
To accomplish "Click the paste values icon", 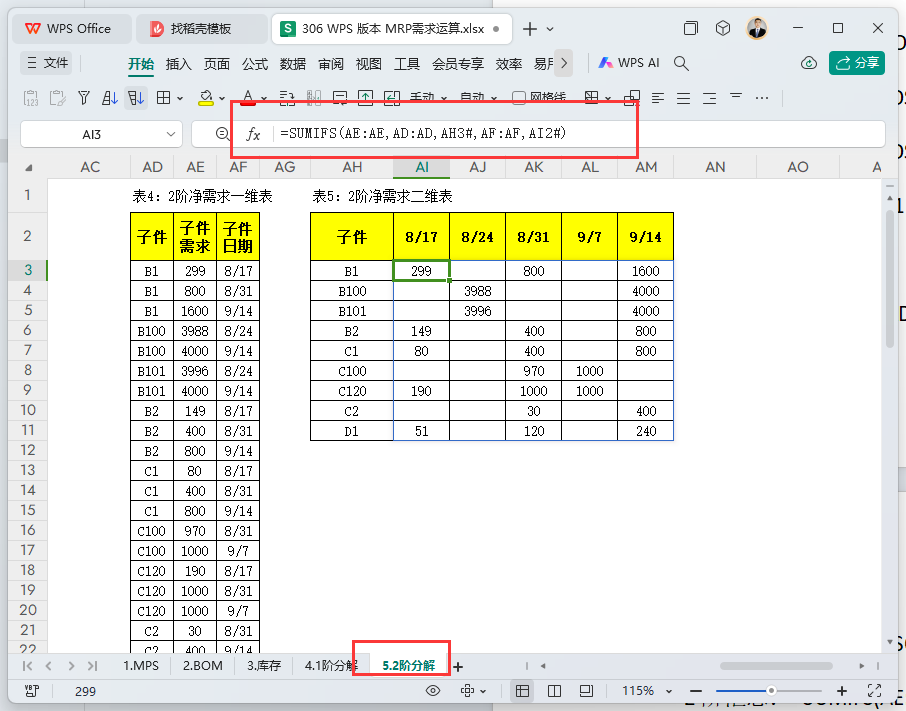I will tap(31, 98).
